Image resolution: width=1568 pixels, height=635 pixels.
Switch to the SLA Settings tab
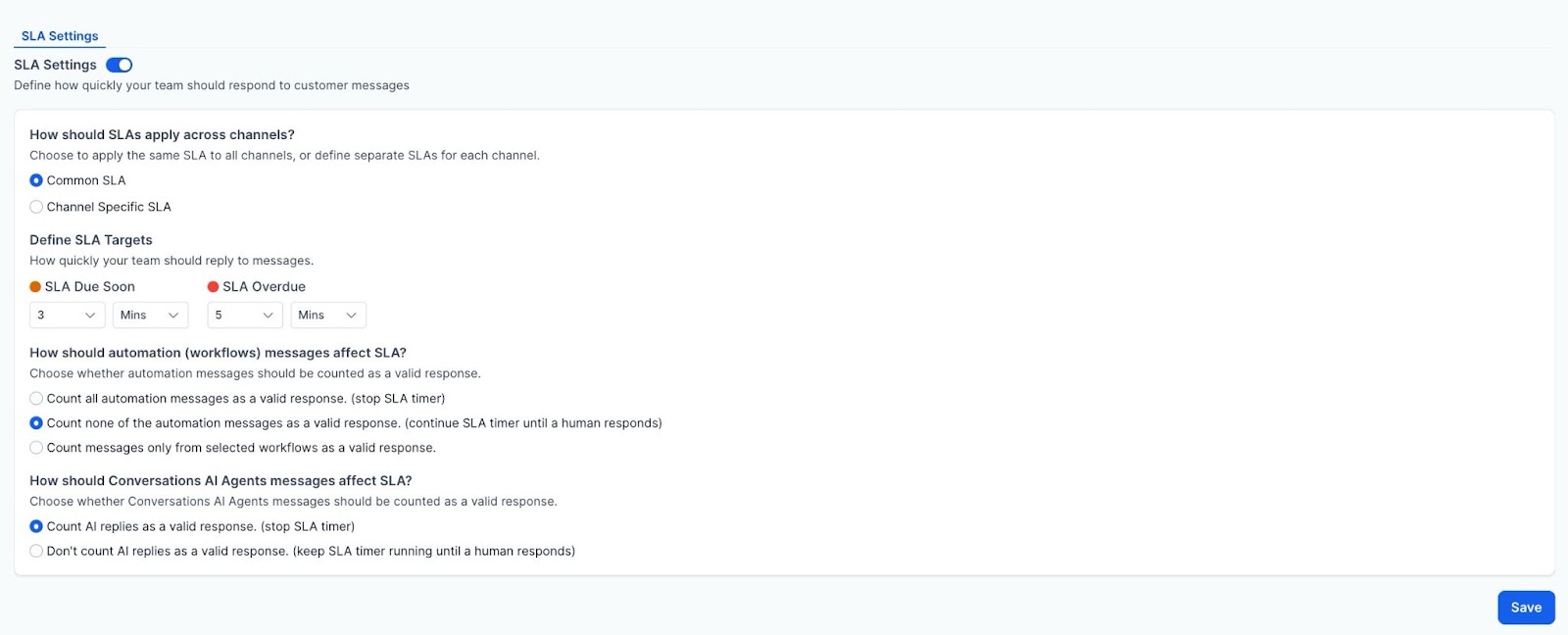60,36
